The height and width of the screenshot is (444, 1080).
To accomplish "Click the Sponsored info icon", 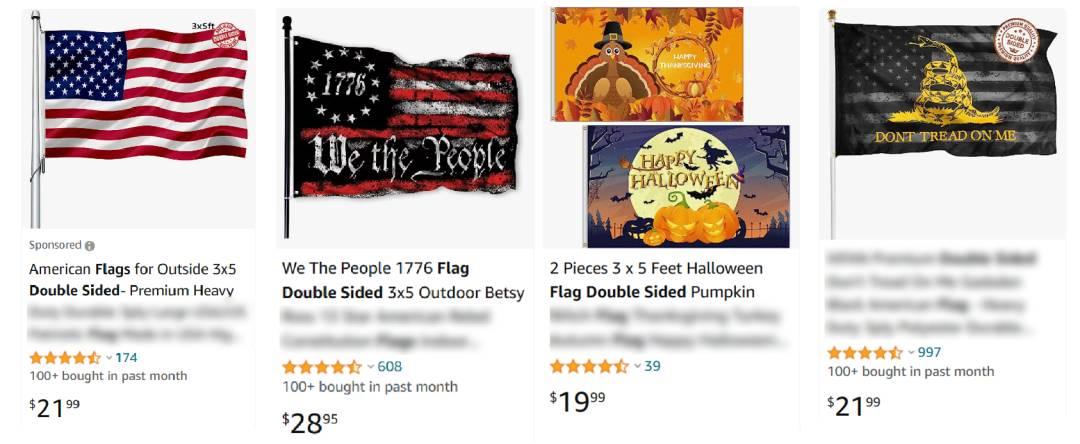I will tap(90, 246).
